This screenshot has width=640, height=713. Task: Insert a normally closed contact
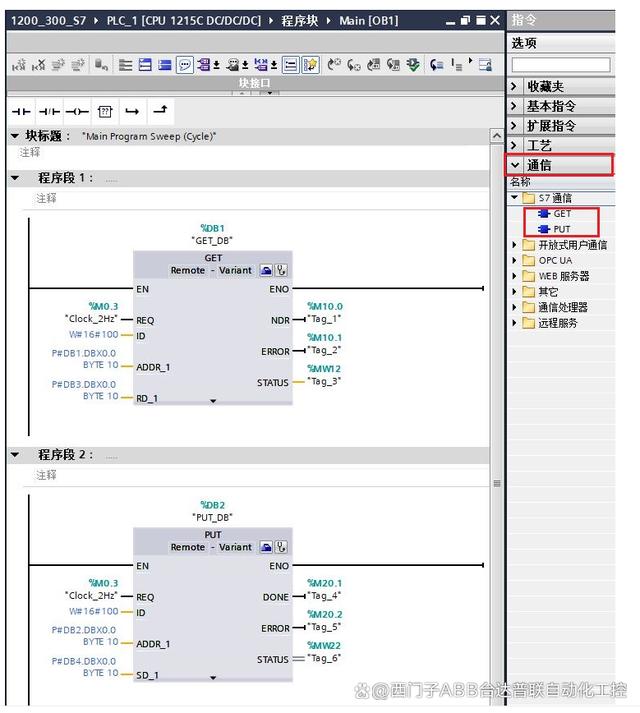pyautogui.click(x=49, y=111)
